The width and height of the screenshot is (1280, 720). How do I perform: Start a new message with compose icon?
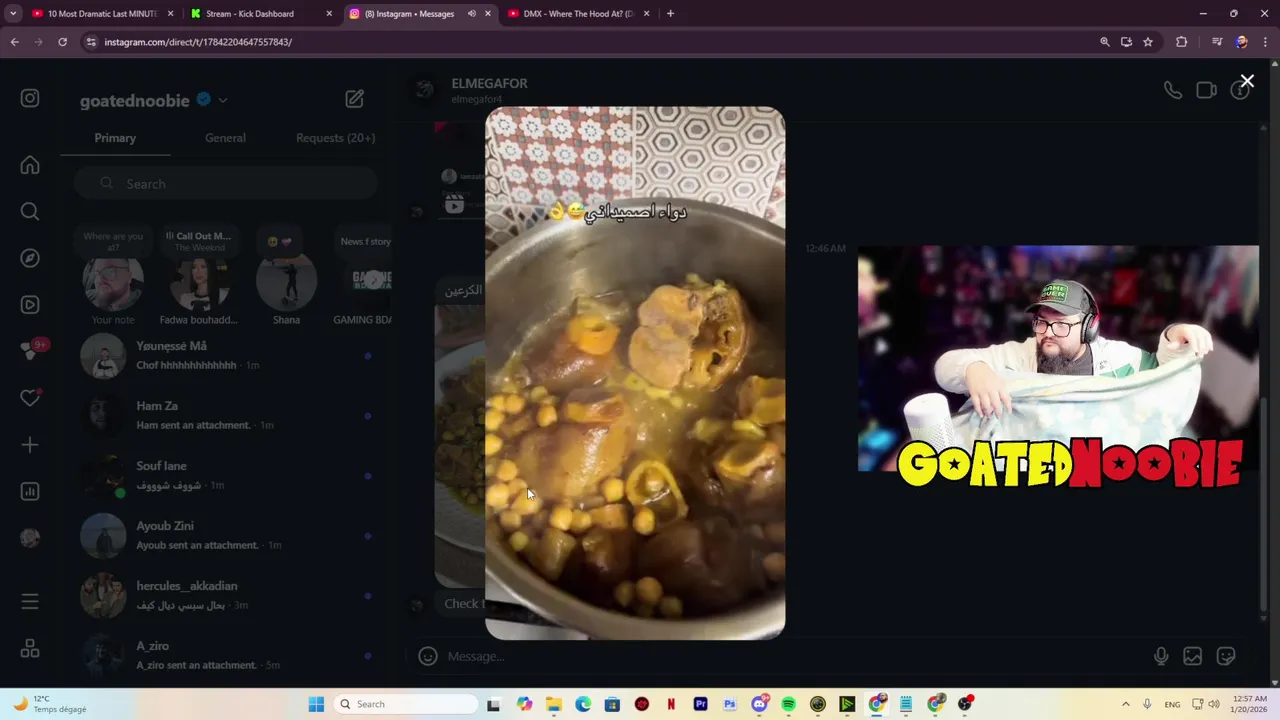(x=355, y=99)
